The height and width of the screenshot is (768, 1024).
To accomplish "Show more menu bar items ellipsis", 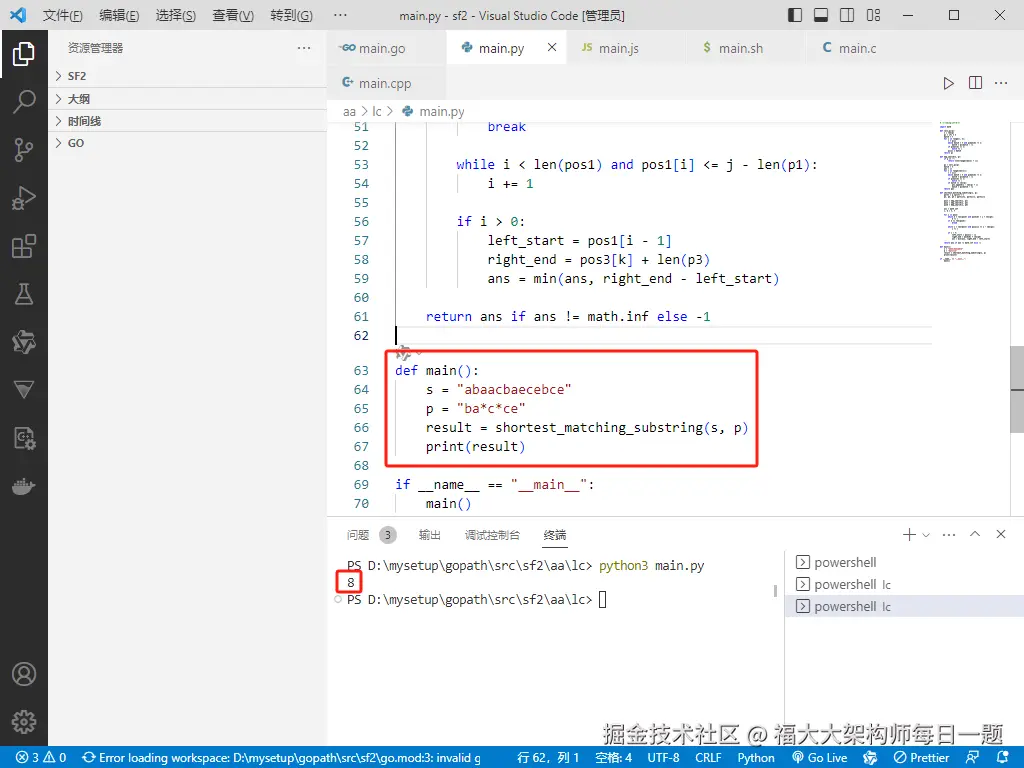I will point(340,15).
